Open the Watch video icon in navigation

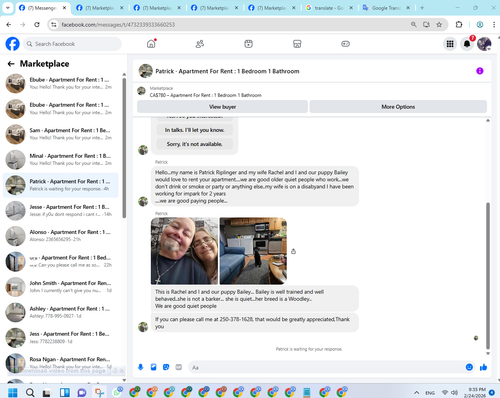(248, 44)
